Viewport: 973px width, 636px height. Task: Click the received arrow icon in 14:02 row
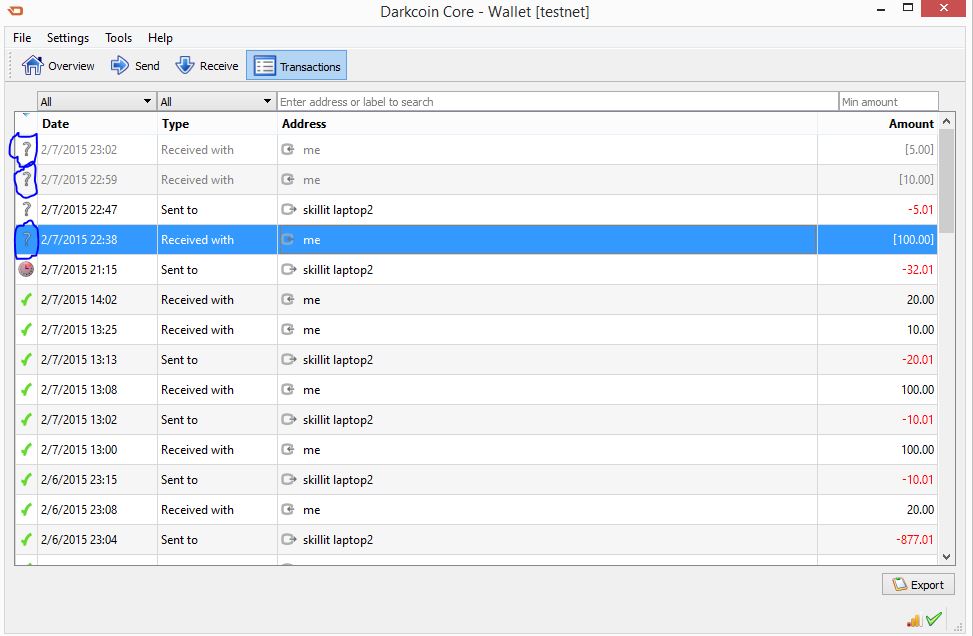click(288, 299)
